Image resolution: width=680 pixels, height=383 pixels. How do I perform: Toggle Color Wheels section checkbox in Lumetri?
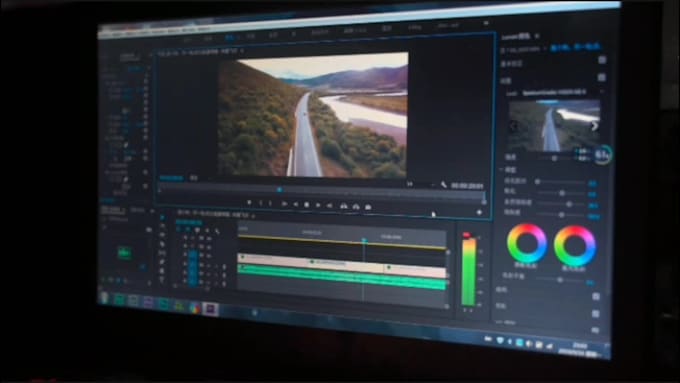[x=596, y=313]
